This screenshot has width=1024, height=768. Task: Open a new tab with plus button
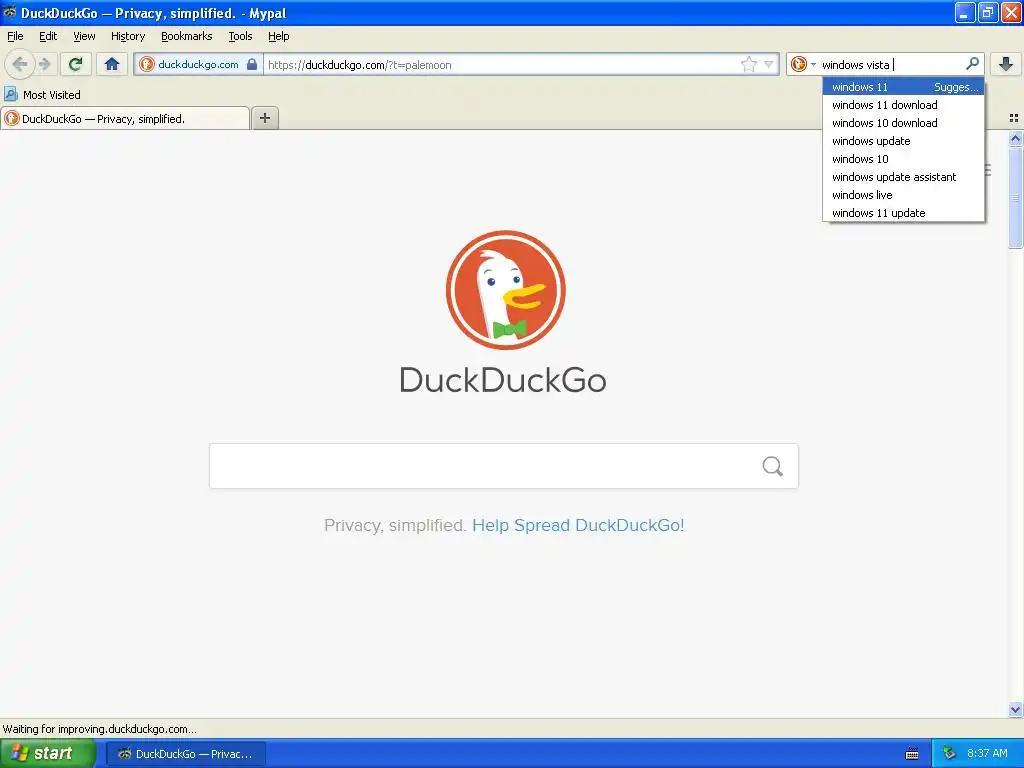[264, 118]
